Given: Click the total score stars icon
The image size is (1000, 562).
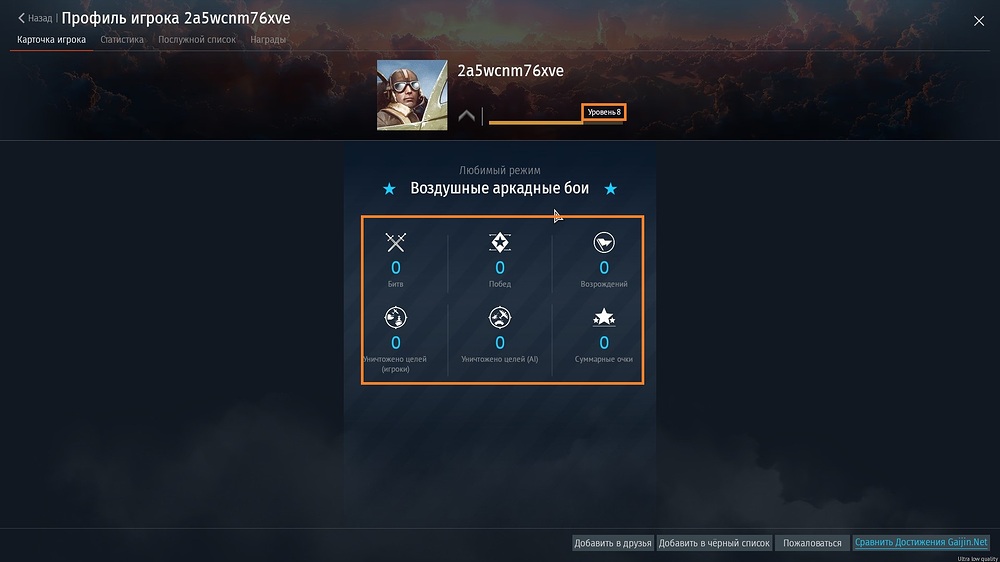Looking at the screenshot, I should tap(604, 317).
